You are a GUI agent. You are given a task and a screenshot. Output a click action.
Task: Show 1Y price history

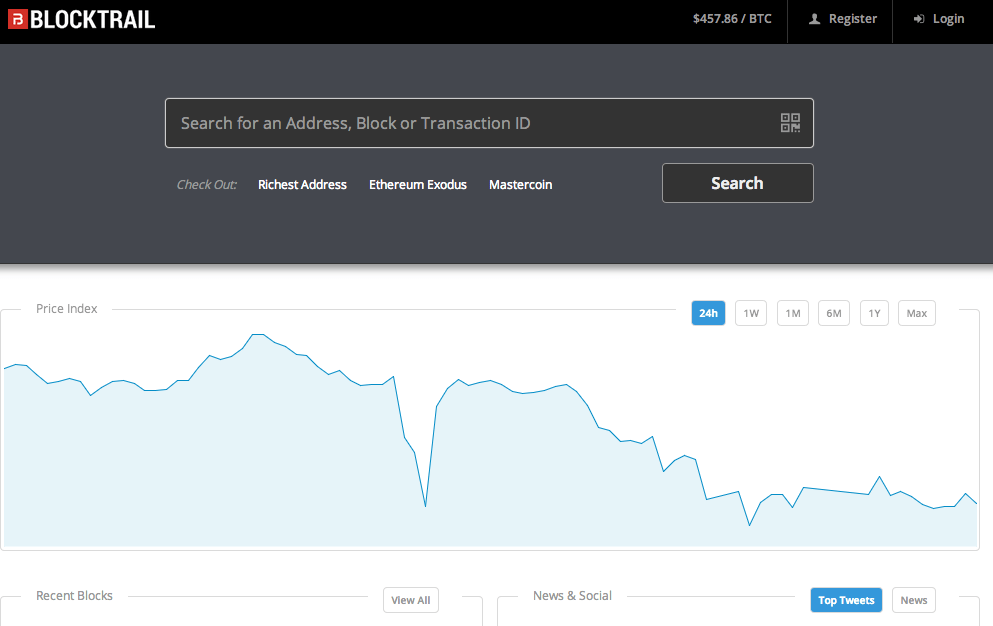tap(874, 313)
